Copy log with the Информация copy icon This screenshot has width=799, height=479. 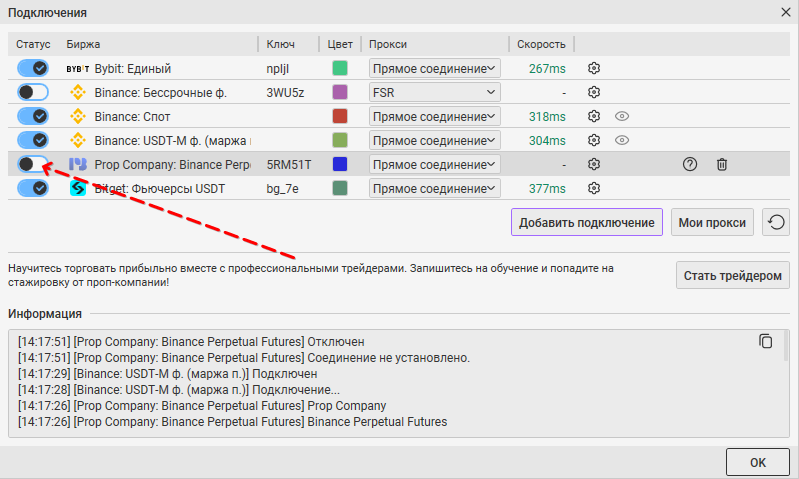pos(765,341)
